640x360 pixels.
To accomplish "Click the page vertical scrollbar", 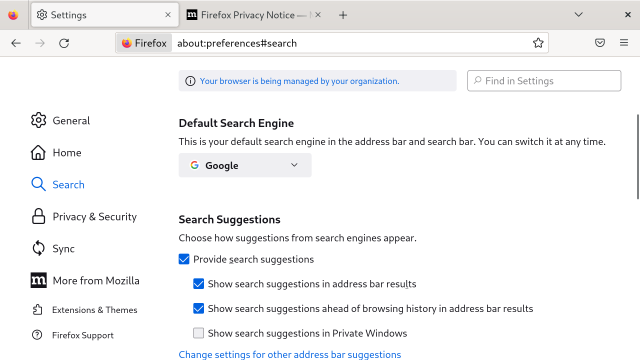I will tap(638, 157).
